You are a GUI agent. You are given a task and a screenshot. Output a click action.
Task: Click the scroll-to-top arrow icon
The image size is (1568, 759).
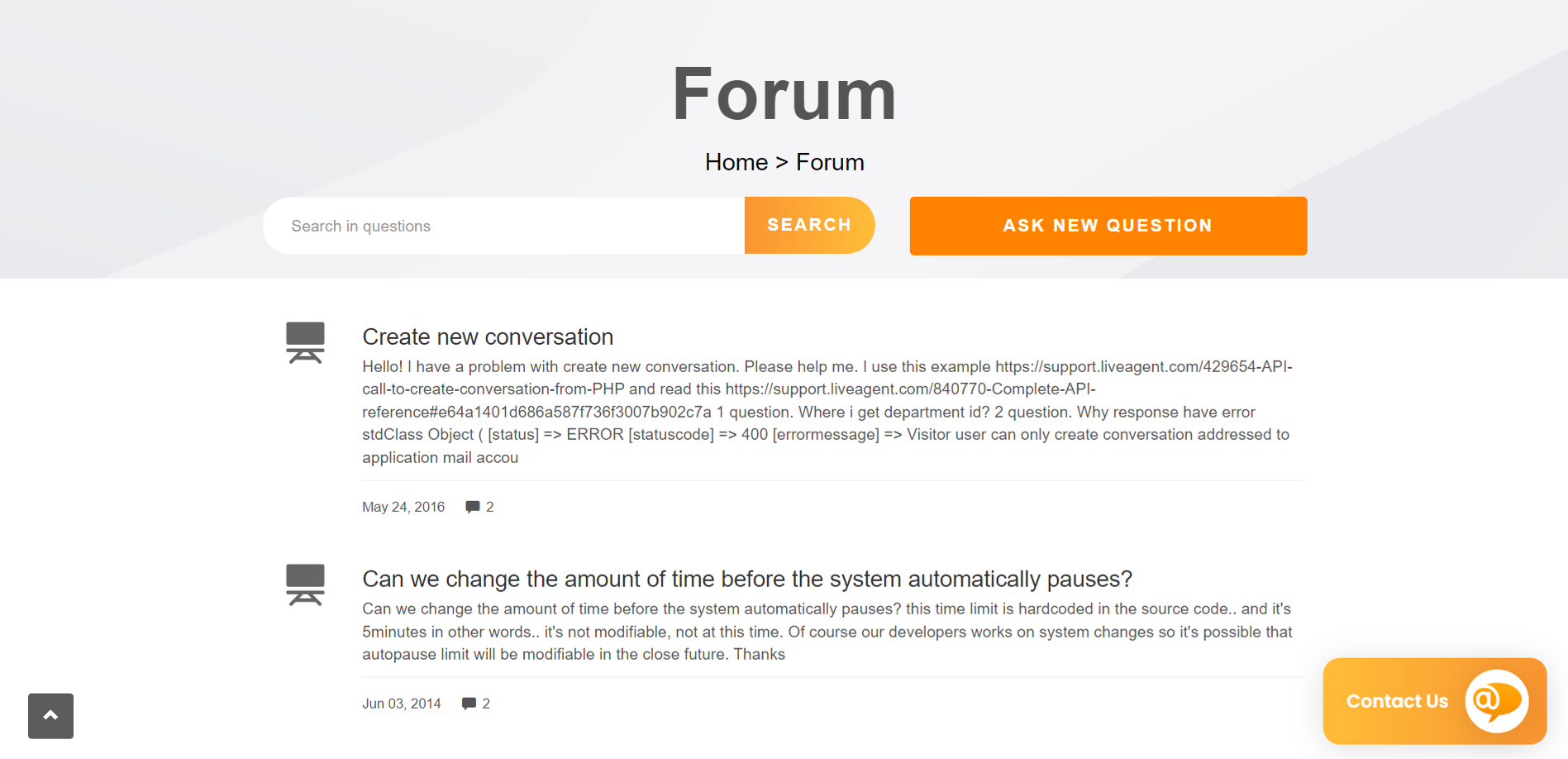pyautogui.click(x=50, y=715)
